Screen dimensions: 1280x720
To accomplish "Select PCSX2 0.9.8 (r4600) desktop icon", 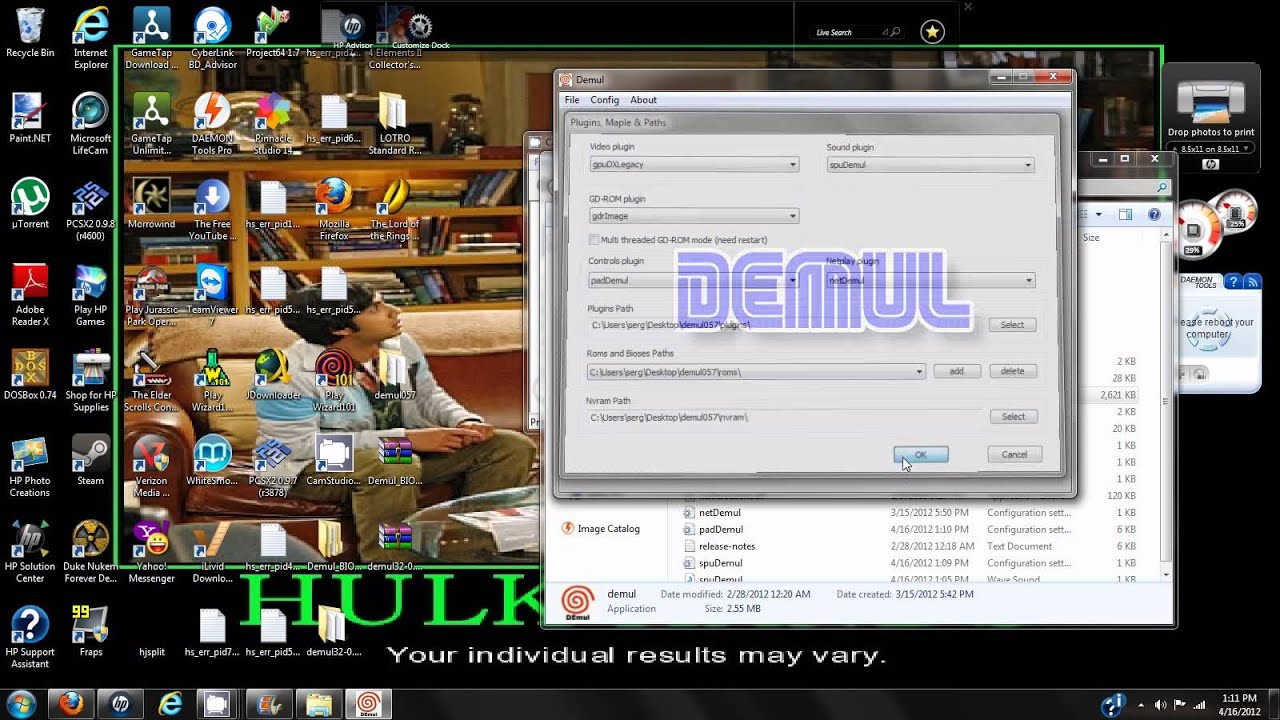I will [90, 211].
